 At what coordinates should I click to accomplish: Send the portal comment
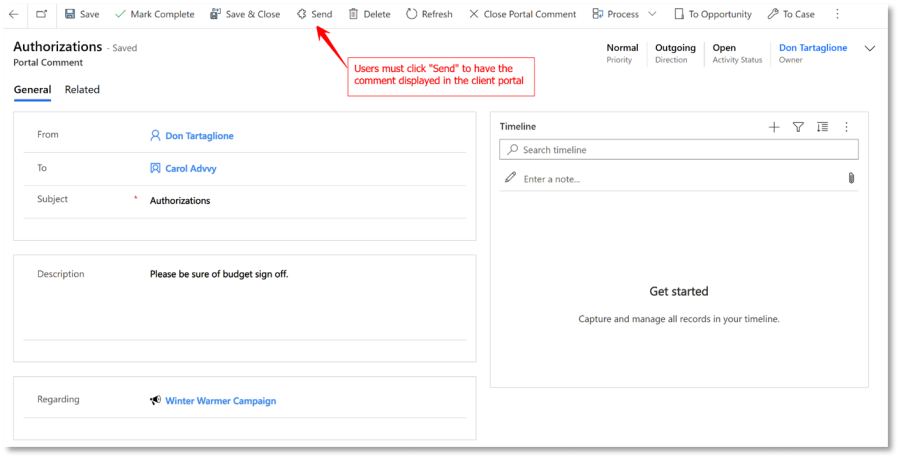pyautogui.click(x=314, y=14)
